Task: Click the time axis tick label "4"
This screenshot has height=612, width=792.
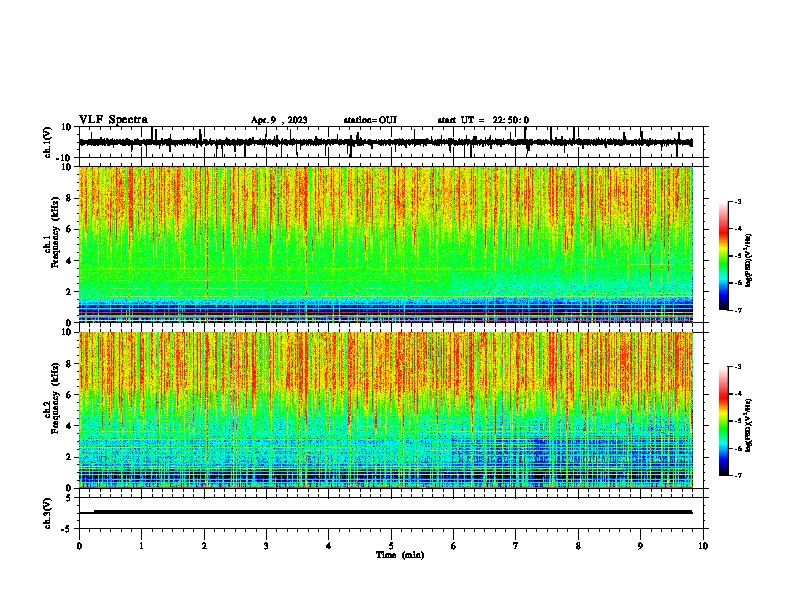Action: (328, 546)
